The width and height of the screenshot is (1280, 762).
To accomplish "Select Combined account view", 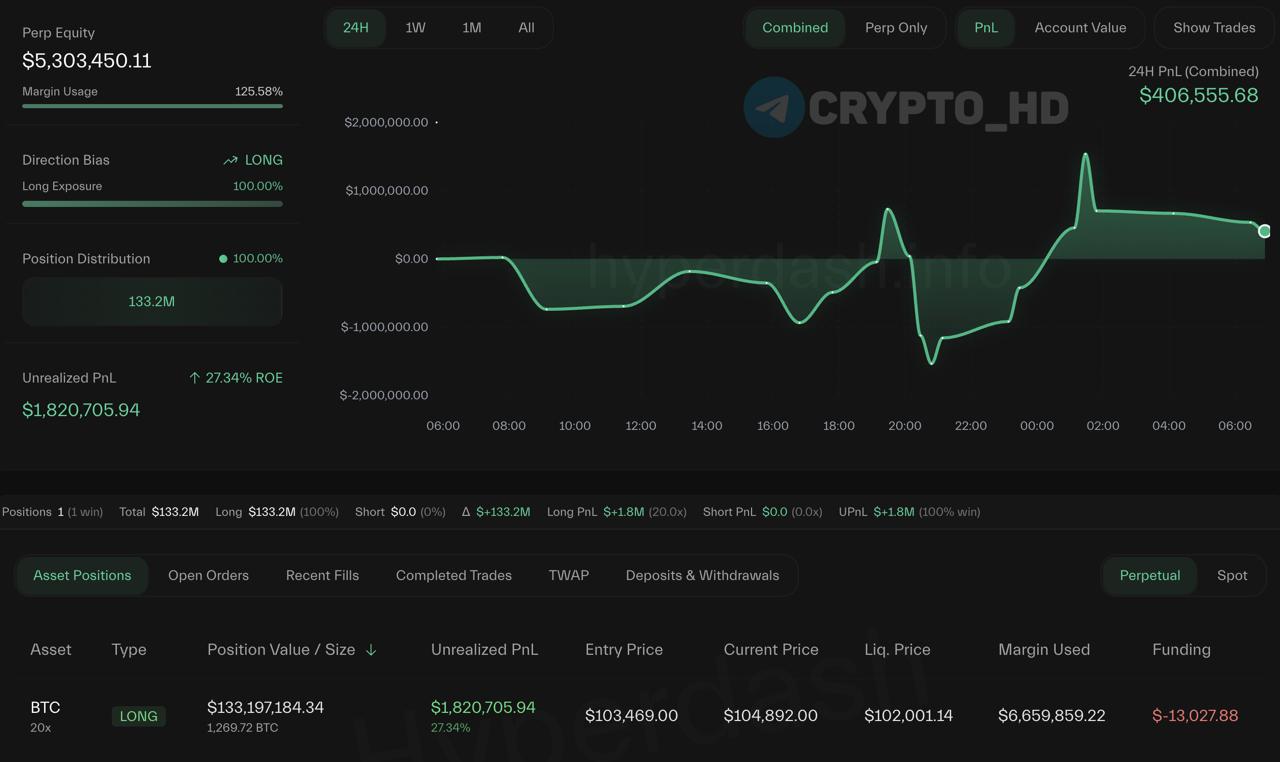I will coord(795,28).
